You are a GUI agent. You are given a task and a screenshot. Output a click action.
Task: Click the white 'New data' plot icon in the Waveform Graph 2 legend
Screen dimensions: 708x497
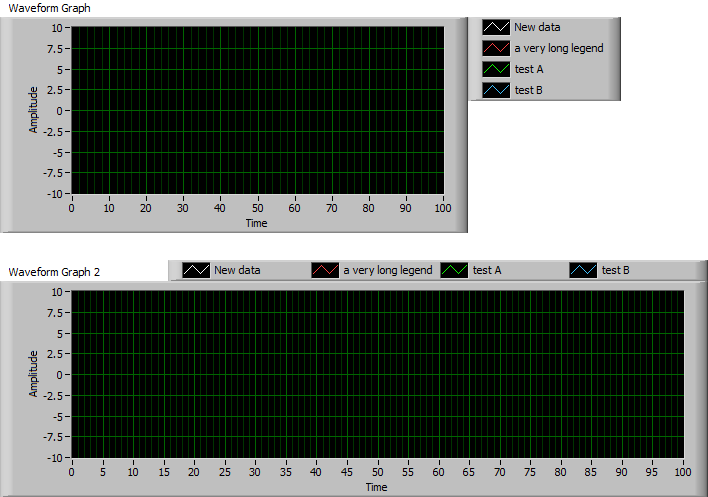196,270
